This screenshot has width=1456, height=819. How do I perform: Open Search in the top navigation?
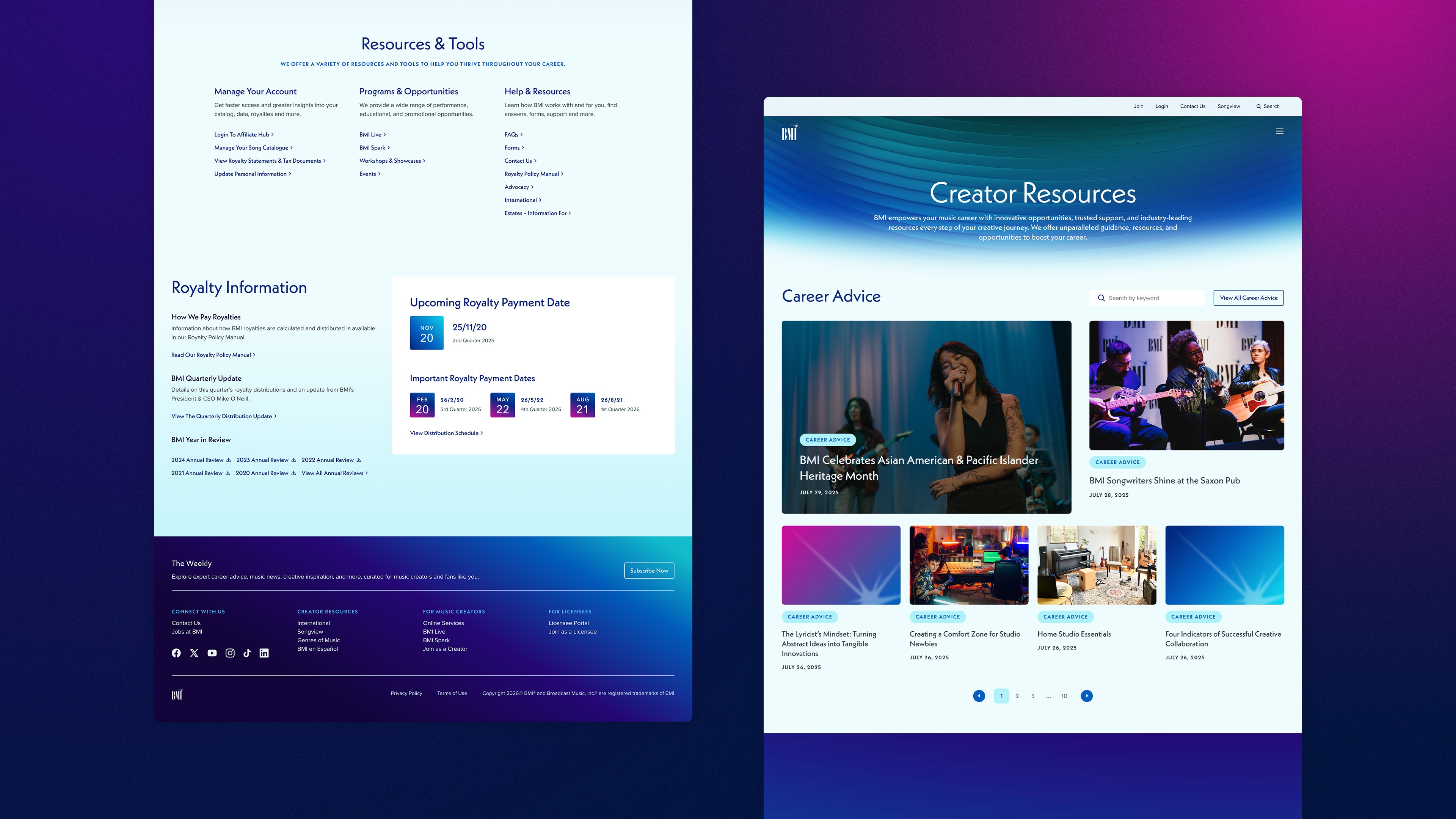(x=1268, y=106)
